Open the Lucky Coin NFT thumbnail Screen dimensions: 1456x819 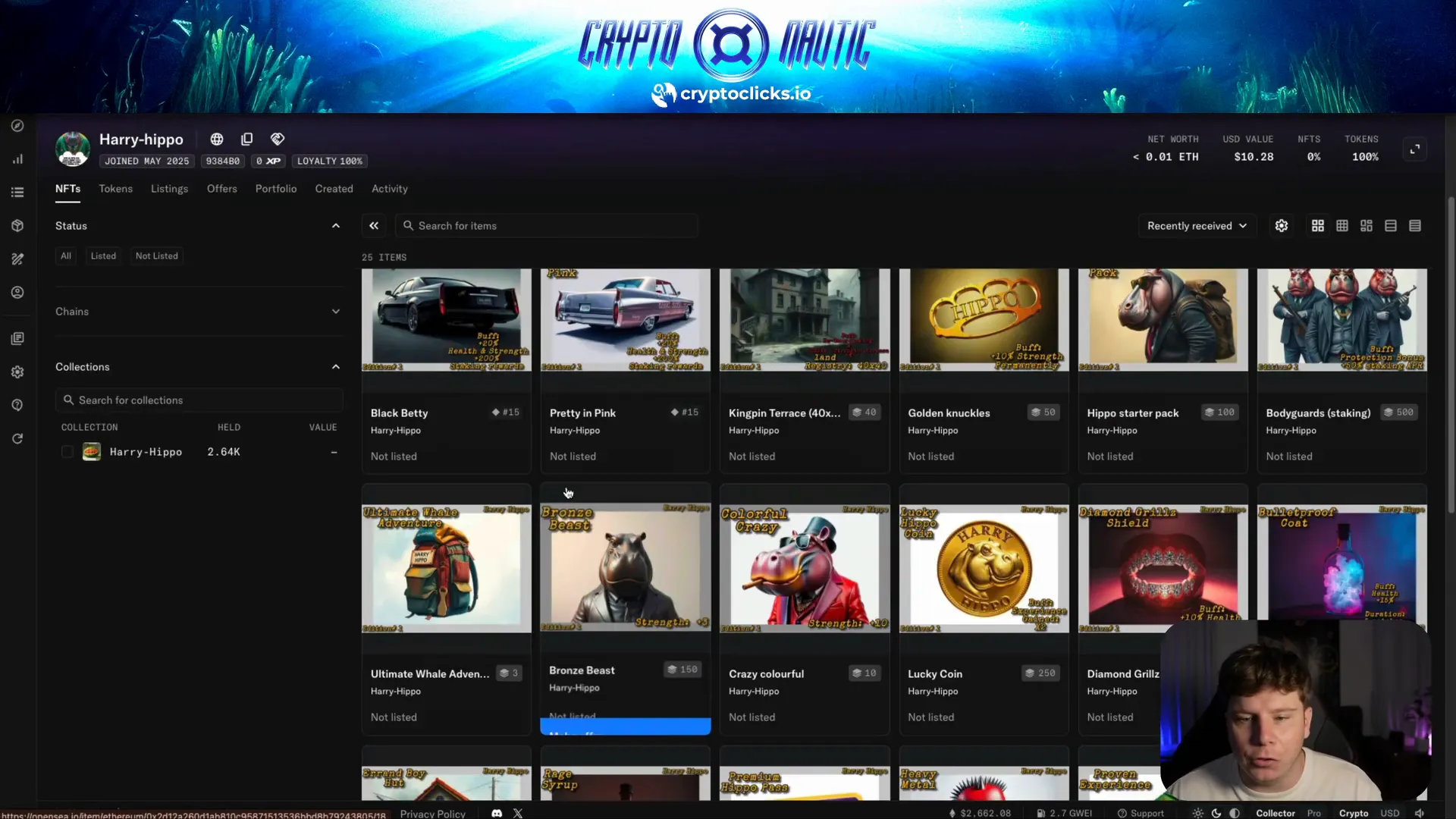click(984, 569)
